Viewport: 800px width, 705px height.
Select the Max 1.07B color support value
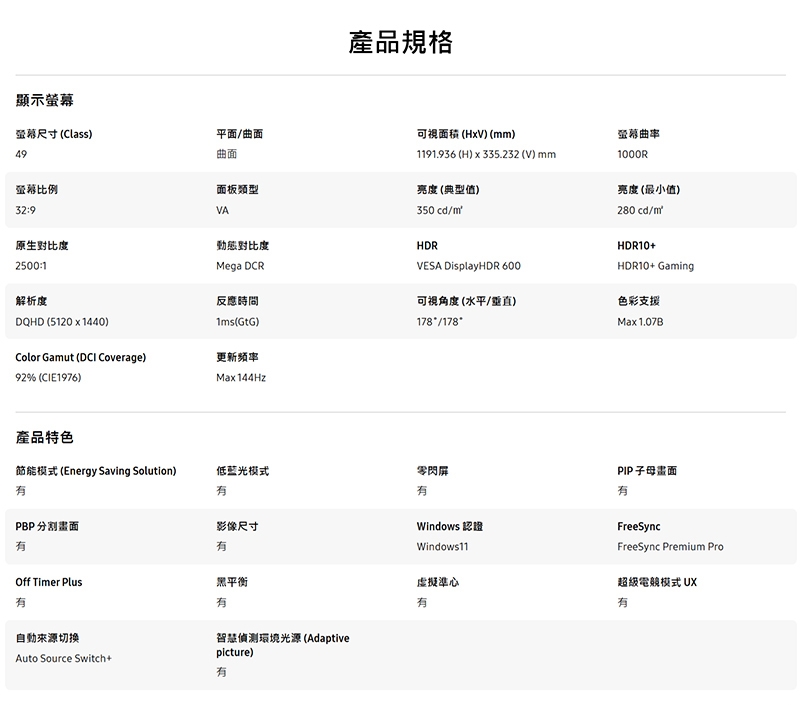pos(640,322)
